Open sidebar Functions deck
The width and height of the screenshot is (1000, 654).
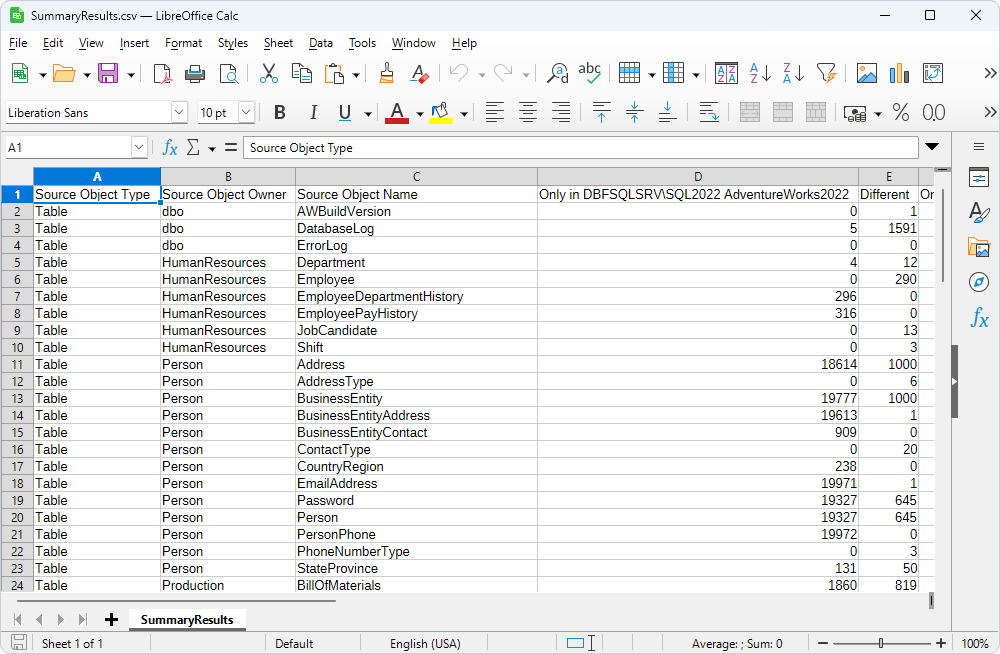click(978, 316)
